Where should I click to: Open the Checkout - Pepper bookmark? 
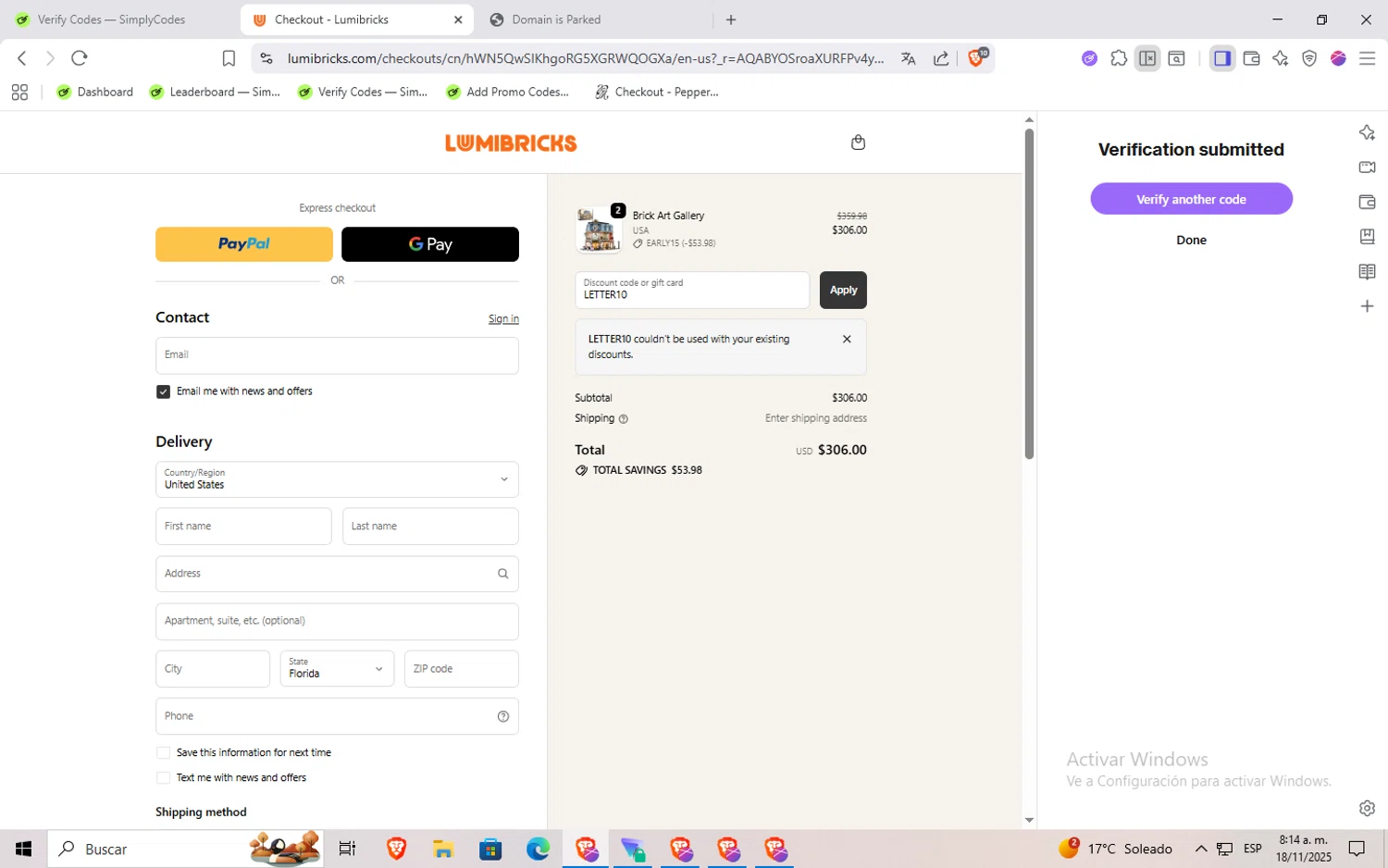[657, 92]
